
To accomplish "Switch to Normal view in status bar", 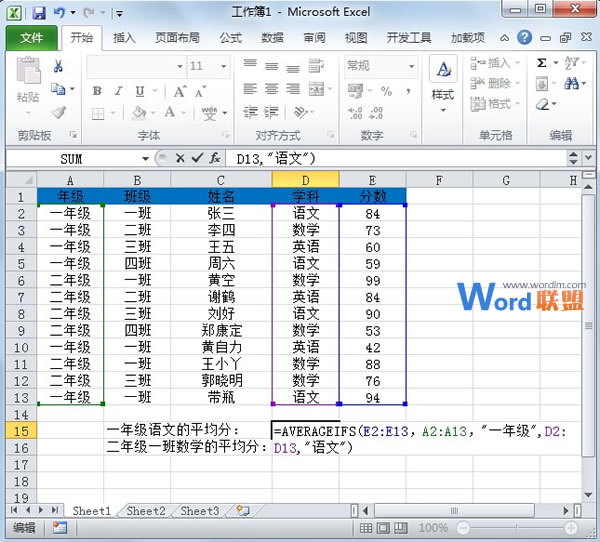I will pyautogui.click(x=364, y=527).
